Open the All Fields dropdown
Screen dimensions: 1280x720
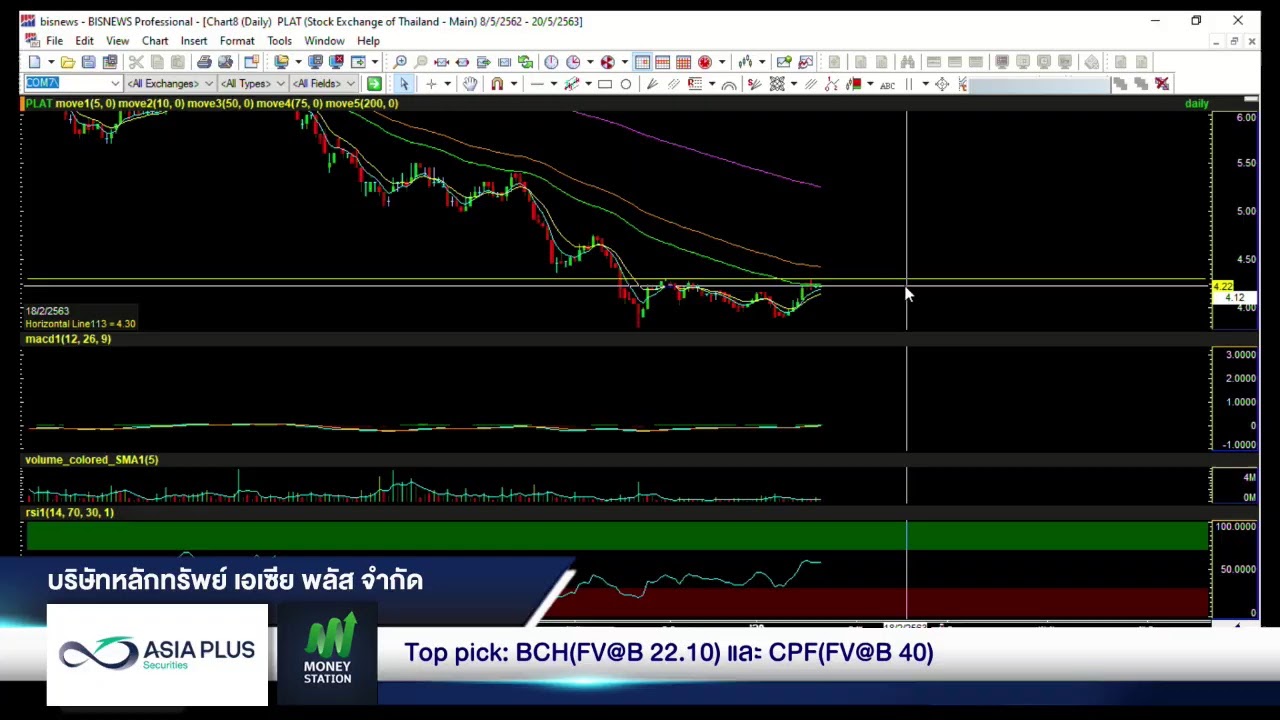tap(323, 84)
